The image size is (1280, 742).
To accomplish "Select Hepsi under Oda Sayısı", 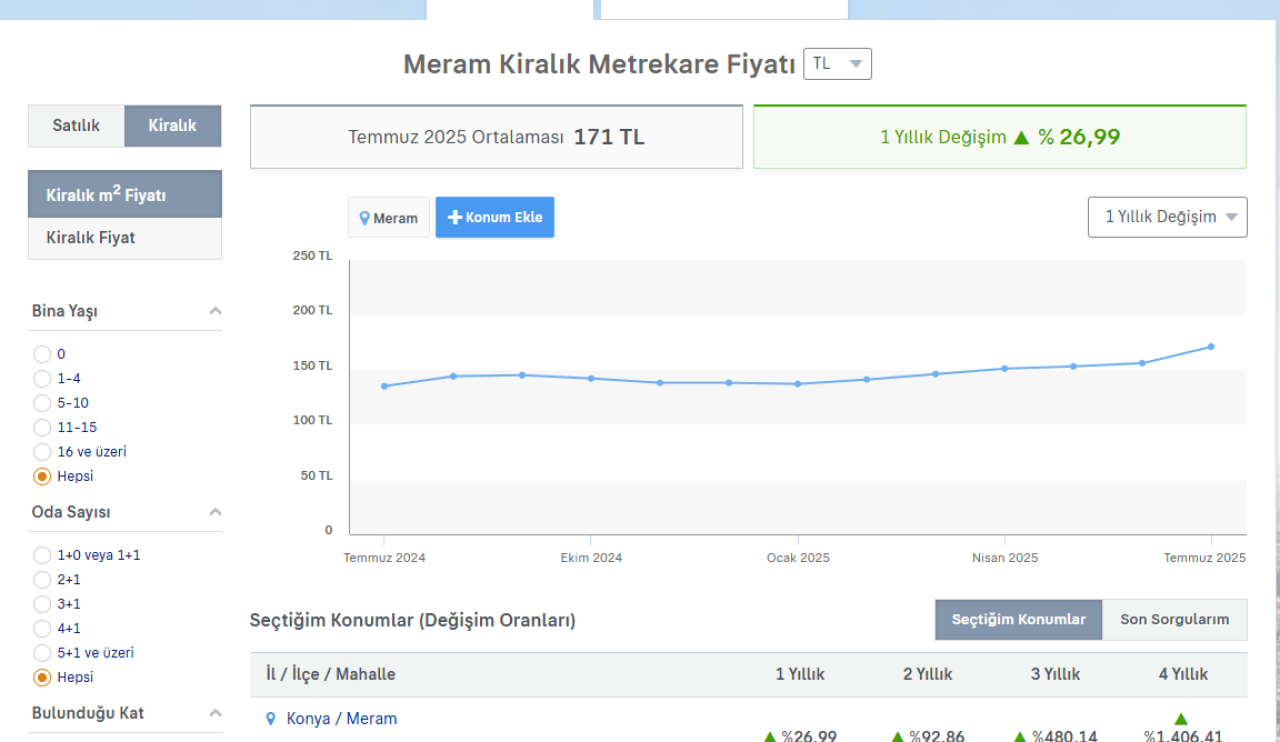I will coord(42,677).
